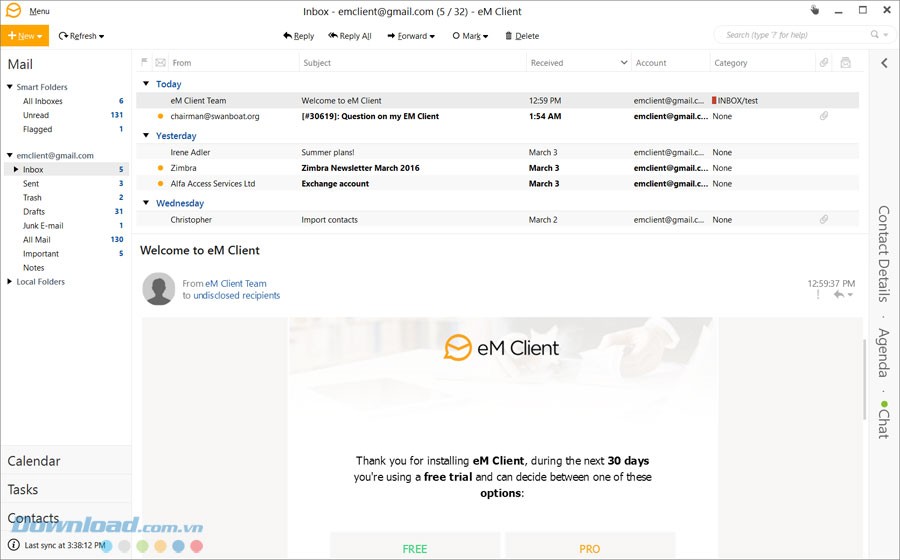
Task: Collapse the Yesterday message group
Action: (146, 135)
